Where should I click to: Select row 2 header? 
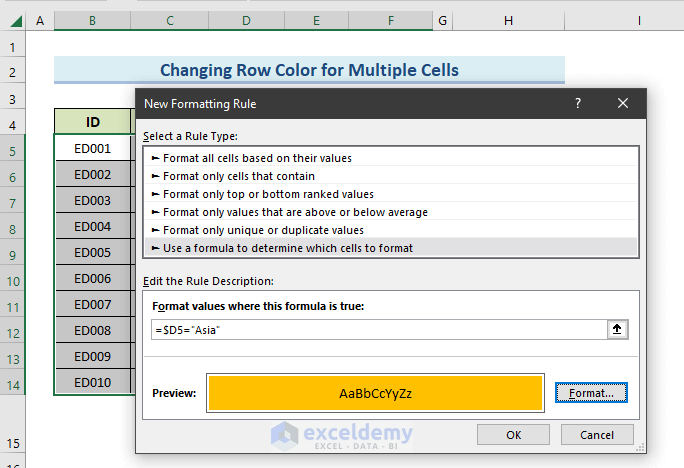coord(13,72)
